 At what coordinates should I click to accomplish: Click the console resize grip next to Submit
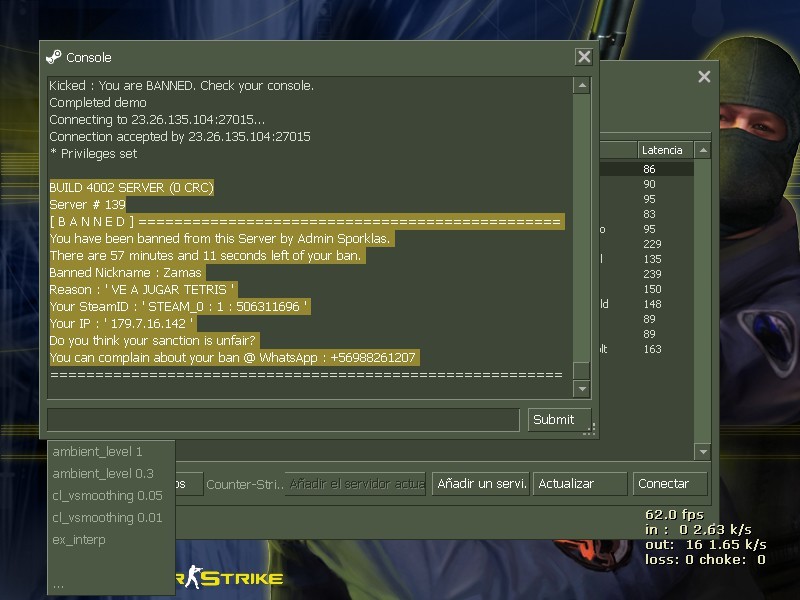click(x=591, y=429)
